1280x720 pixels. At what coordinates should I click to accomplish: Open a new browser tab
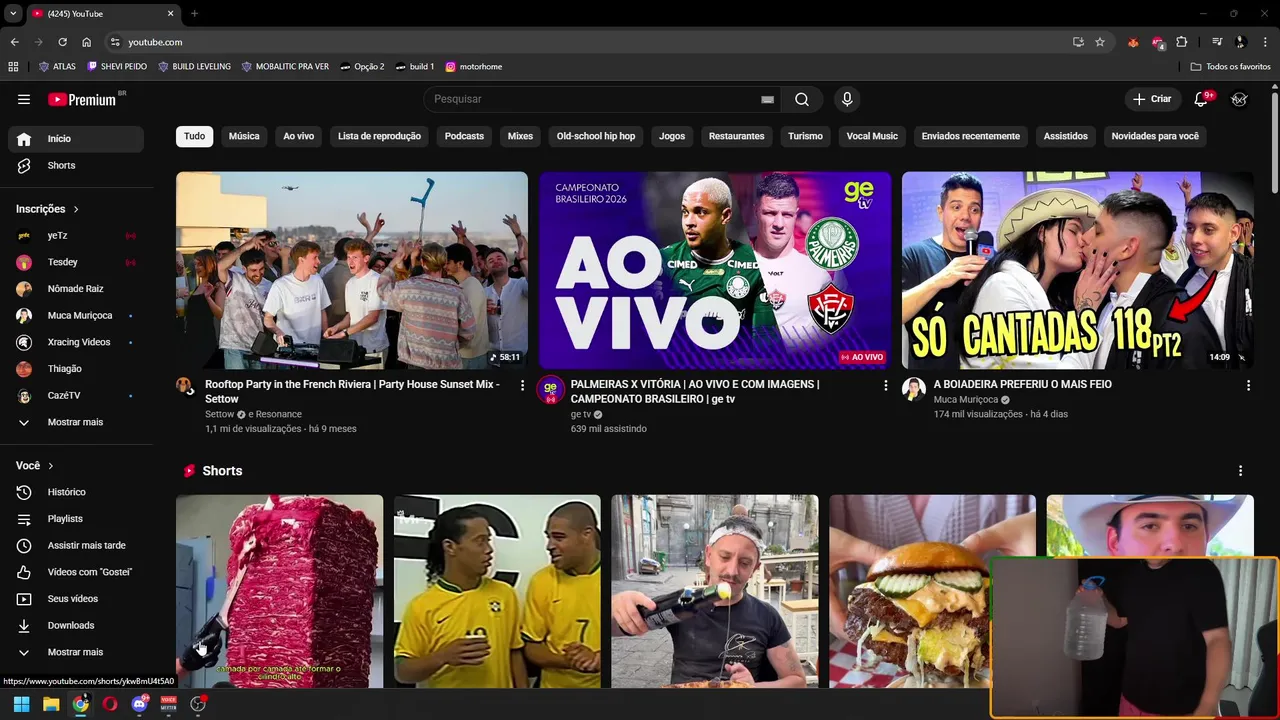(194, 13)
